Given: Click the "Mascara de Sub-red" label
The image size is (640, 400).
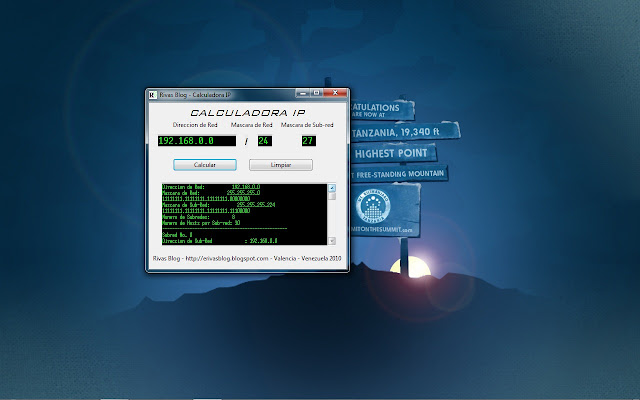Looking at the screenshot, I should coord(307,125).
